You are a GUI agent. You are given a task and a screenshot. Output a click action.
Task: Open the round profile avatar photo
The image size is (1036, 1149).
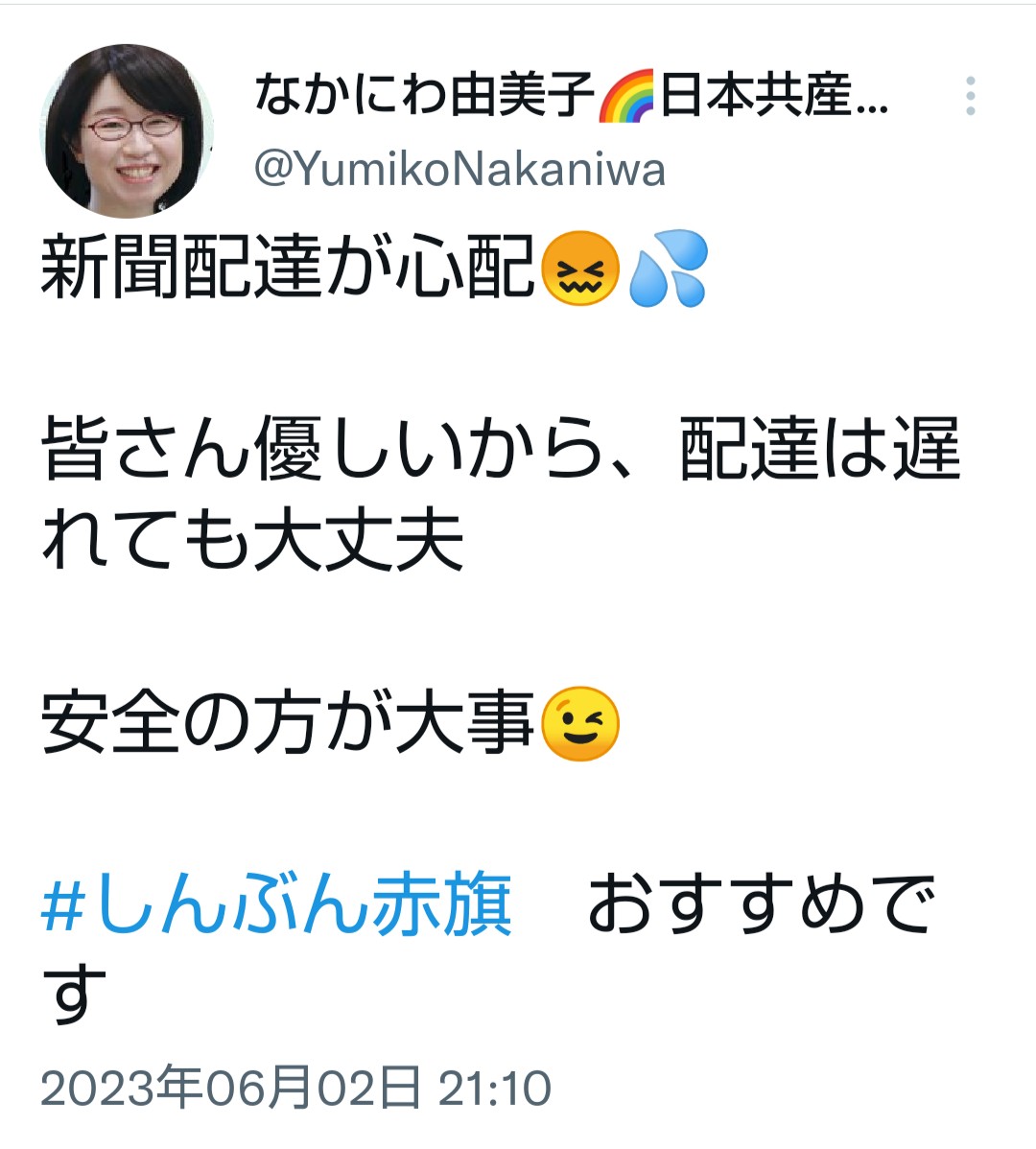pyautogui.click(x=126, y=132)
